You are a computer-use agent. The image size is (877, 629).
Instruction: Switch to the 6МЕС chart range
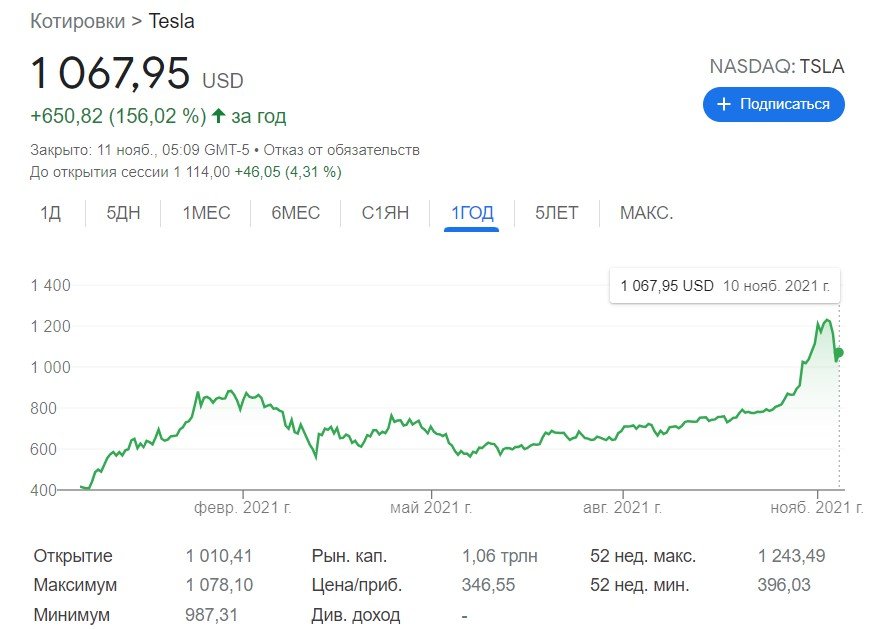coord(296,213)
